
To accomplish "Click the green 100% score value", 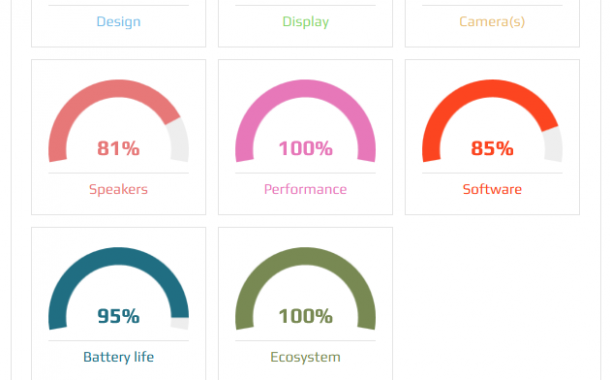I will (x=305, y=316).
